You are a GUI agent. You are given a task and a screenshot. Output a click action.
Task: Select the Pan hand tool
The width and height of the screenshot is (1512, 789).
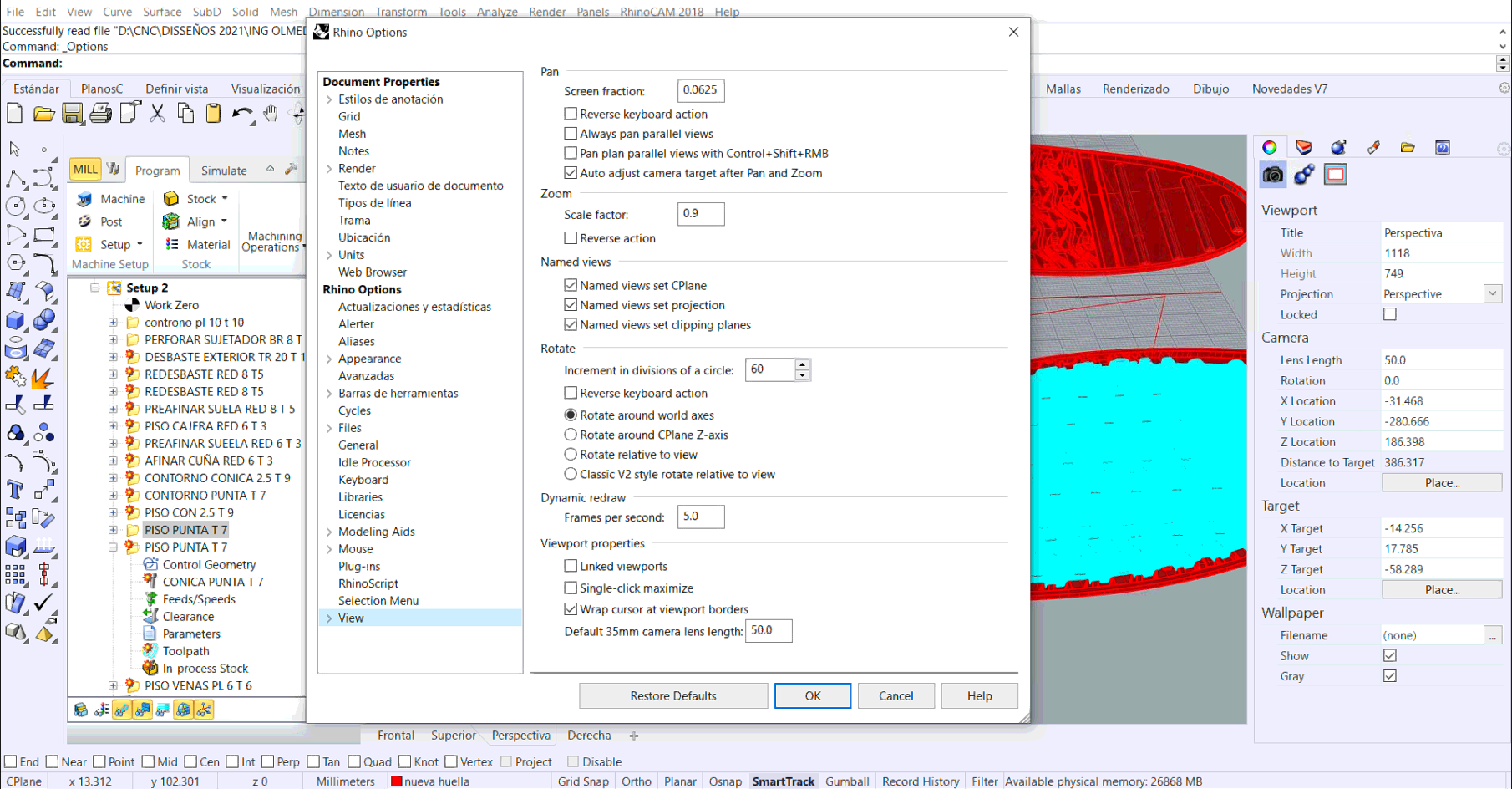[x=271, y=114]
